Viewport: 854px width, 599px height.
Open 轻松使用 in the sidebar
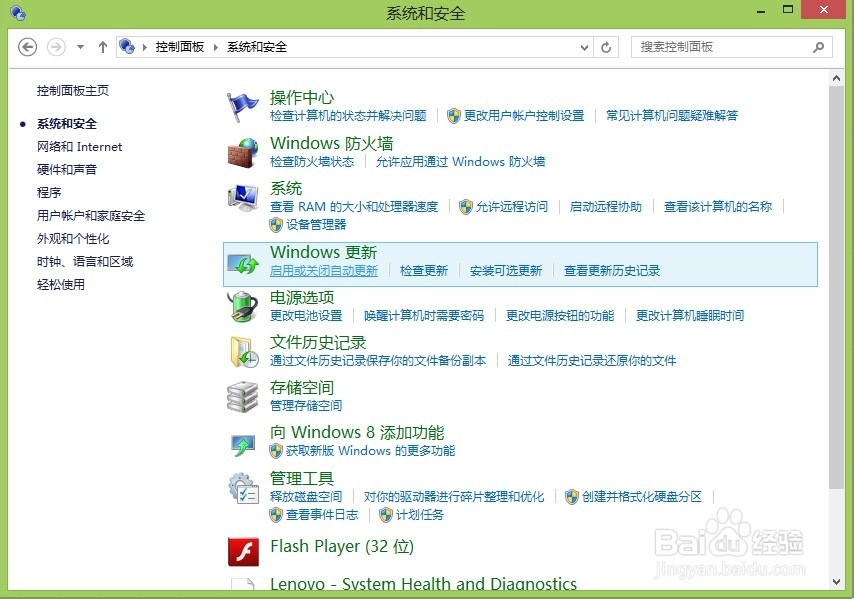60,284
